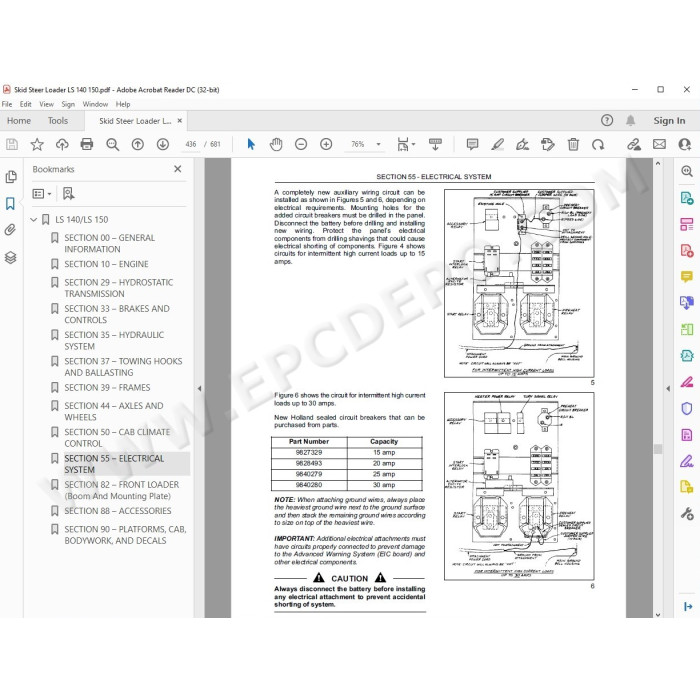
Task: Rotate the page with the circular arrow
Action: [x=598, y=144]
